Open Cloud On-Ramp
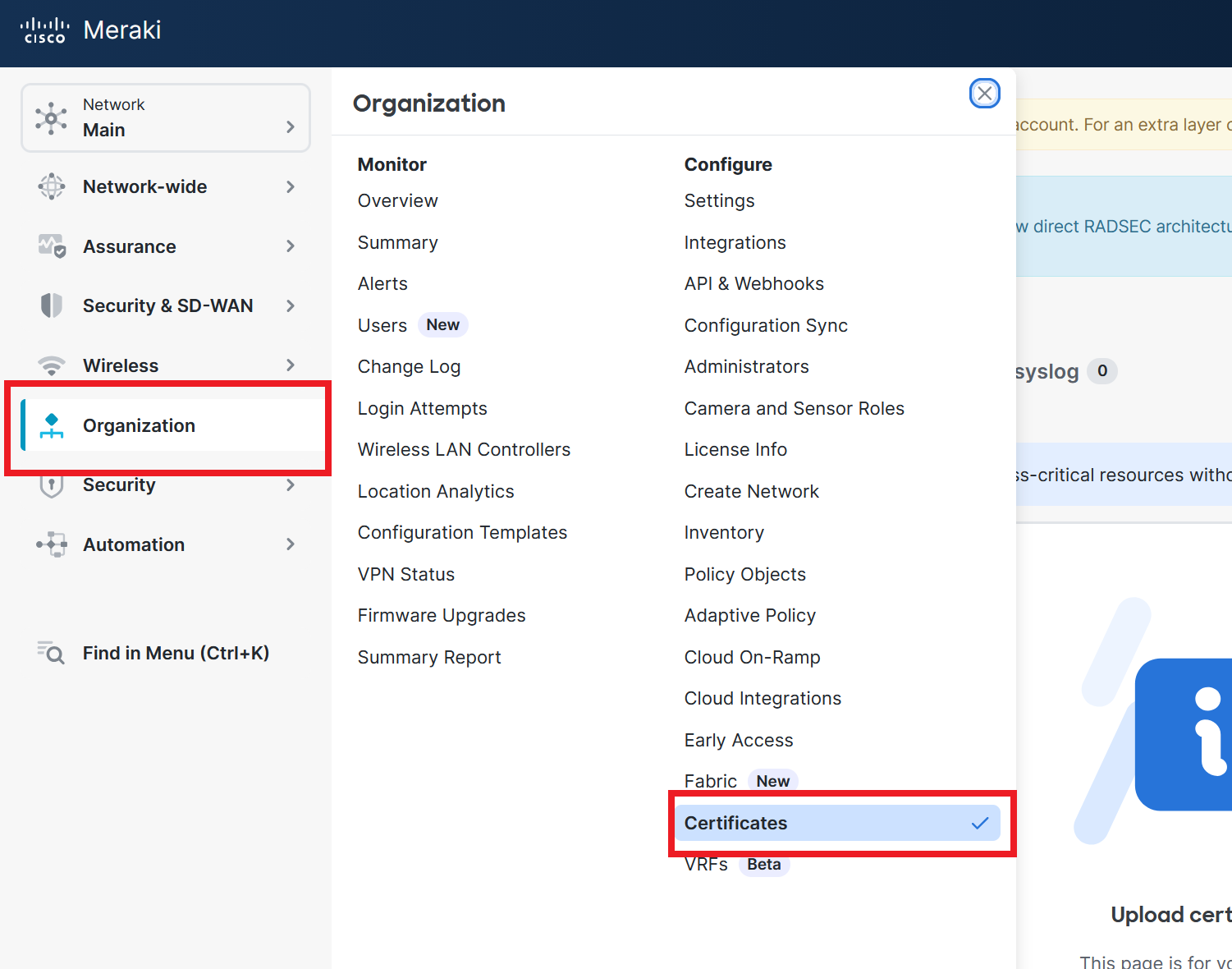1232x969 pixels. pyautogui.click(x=752, y=657)
